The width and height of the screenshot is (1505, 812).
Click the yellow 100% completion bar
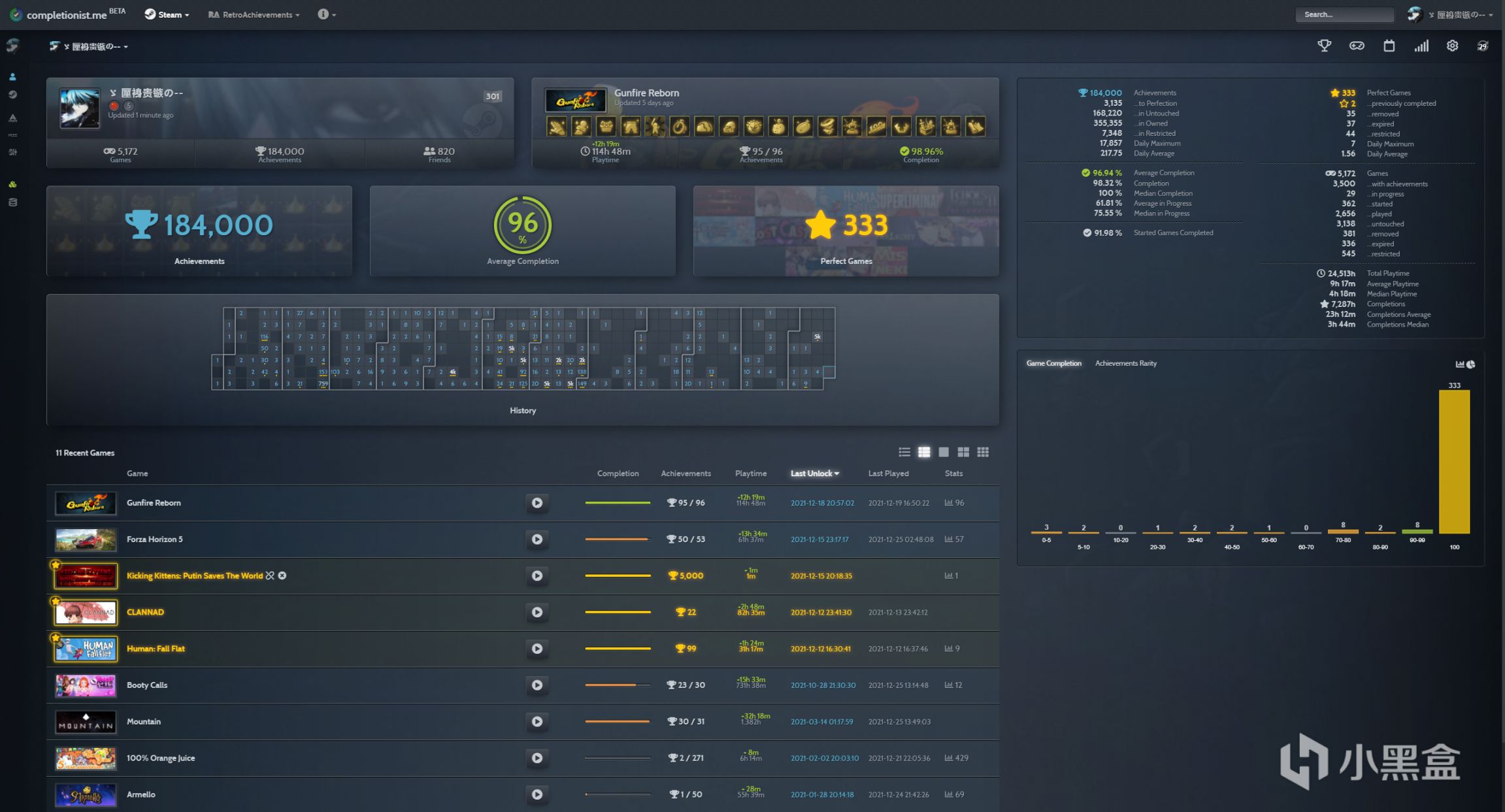1454,462
